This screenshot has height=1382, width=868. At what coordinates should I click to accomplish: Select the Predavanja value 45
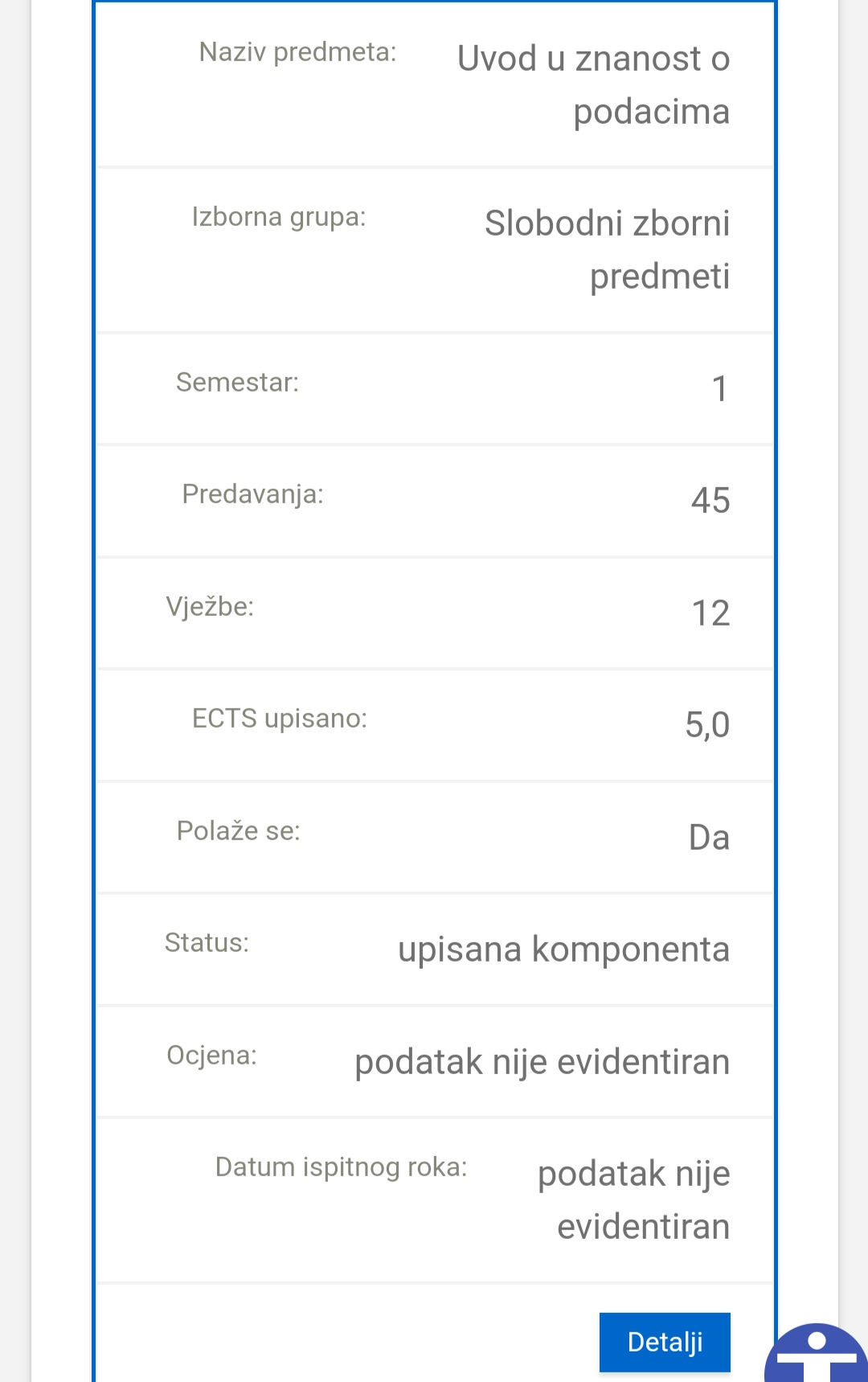(x=710, y=500)
